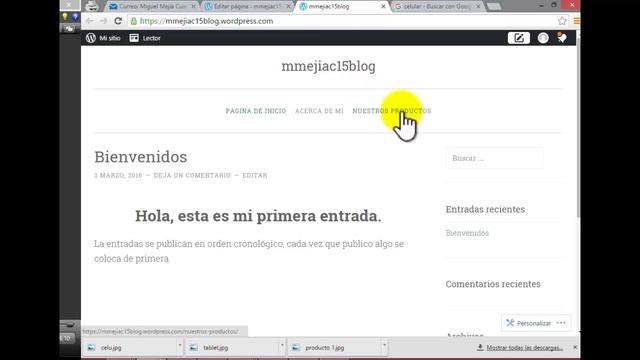Click the 'Entradas recientes' widget heading
This screenshot has width=640, height=360.
click(x=485, y=209)
